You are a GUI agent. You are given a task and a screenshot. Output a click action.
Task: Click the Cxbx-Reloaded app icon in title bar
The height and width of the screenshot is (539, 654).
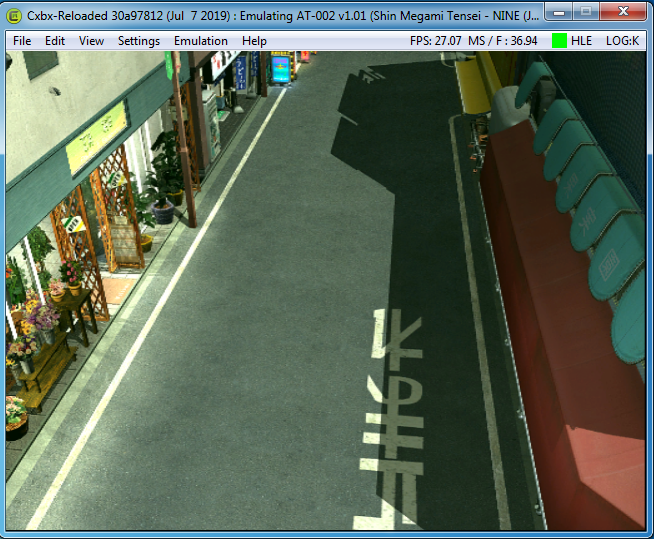click(14, 16)
